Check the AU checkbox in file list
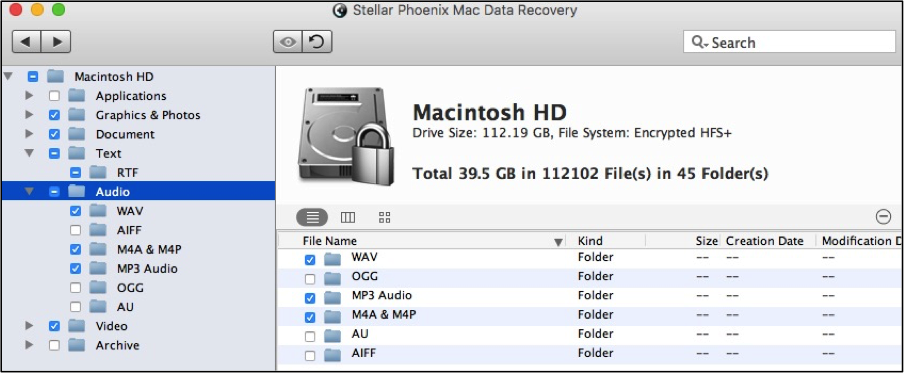Image resolution: width=904 pixels, height=373 pixels. (x=310, y=337)
